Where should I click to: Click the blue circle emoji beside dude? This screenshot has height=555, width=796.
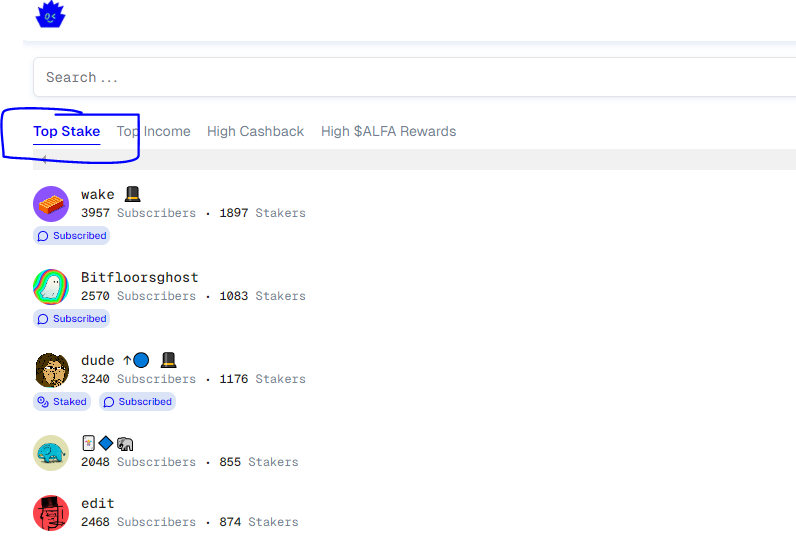tap(141, 360)
